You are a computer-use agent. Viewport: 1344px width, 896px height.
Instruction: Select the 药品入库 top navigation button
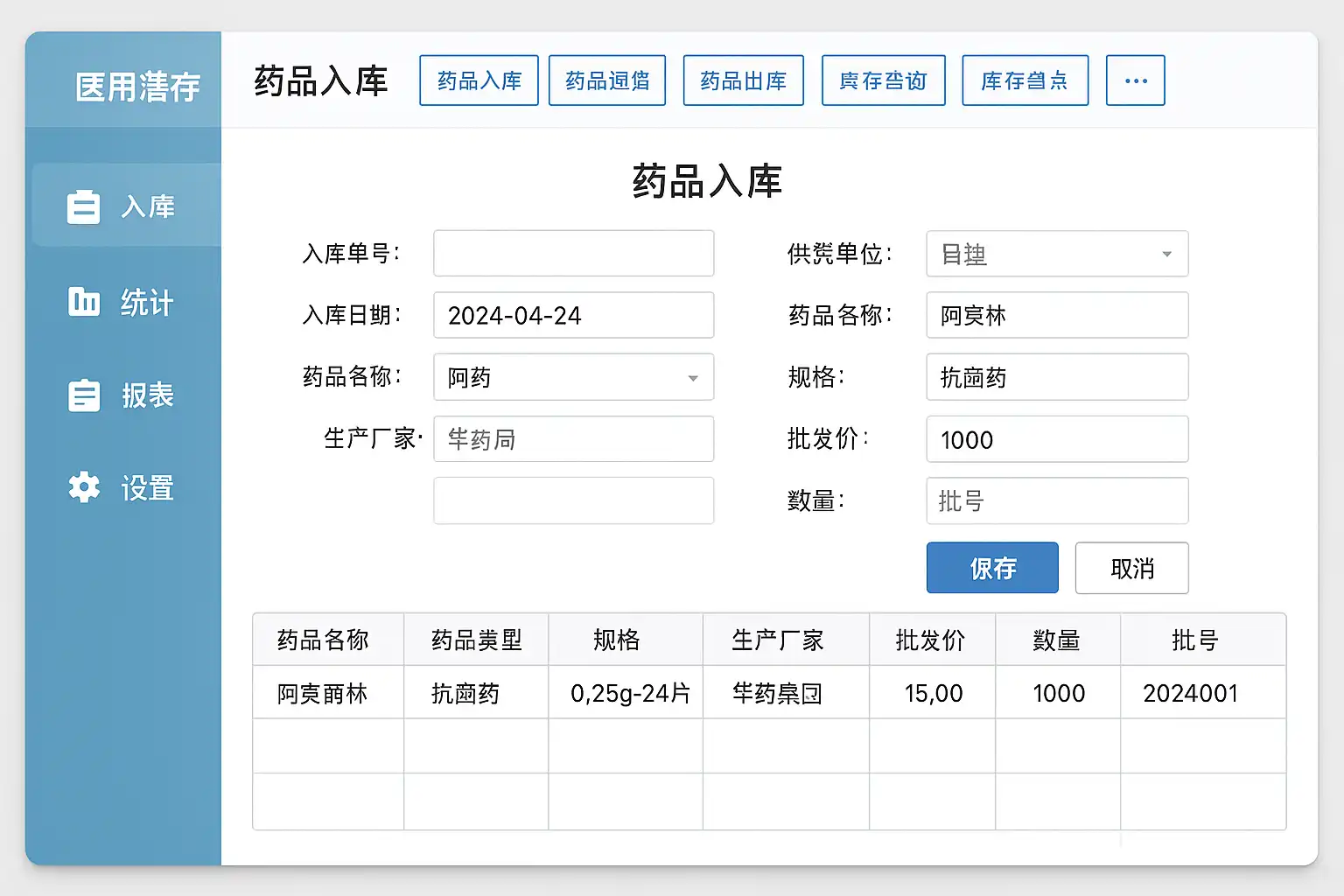pyautogui.click(x=479, y=80)
